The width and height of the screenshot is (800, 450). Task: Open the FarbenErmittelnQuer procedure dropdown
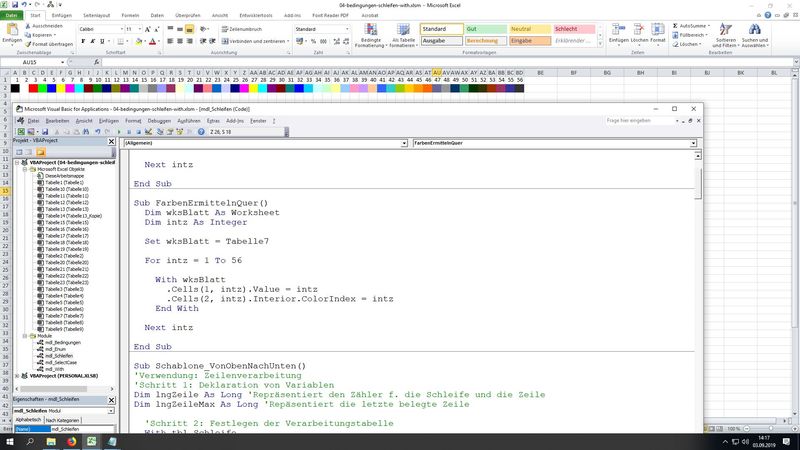[x=693, y=143]
